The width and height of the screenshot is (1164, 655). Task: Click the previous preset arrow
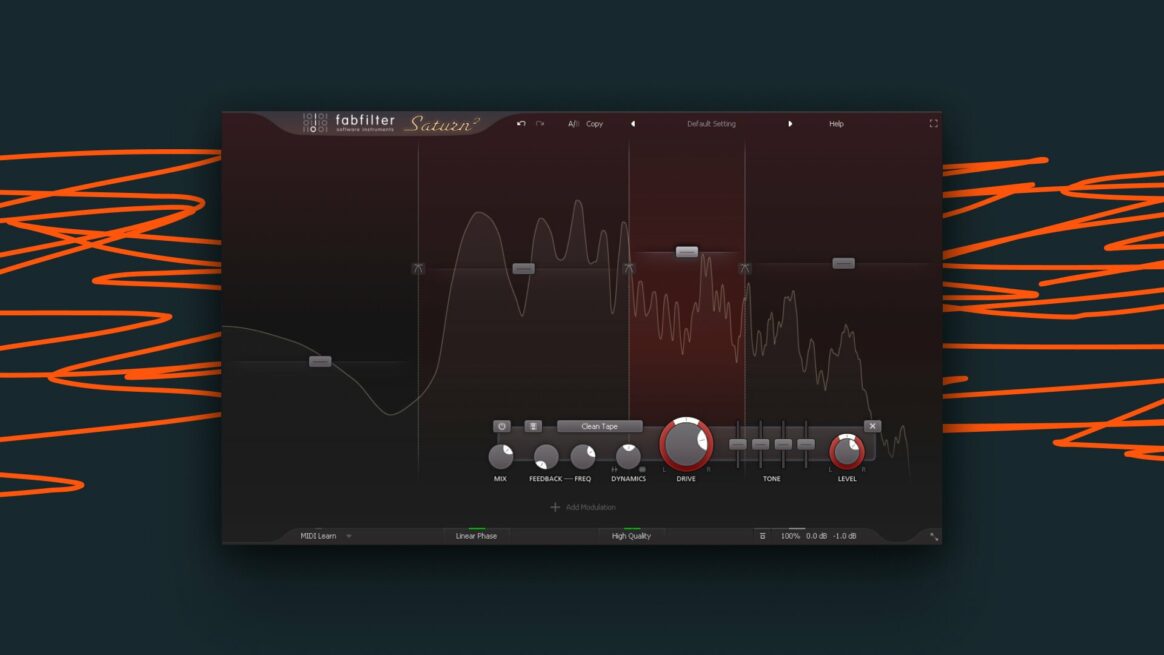point(632,123)
